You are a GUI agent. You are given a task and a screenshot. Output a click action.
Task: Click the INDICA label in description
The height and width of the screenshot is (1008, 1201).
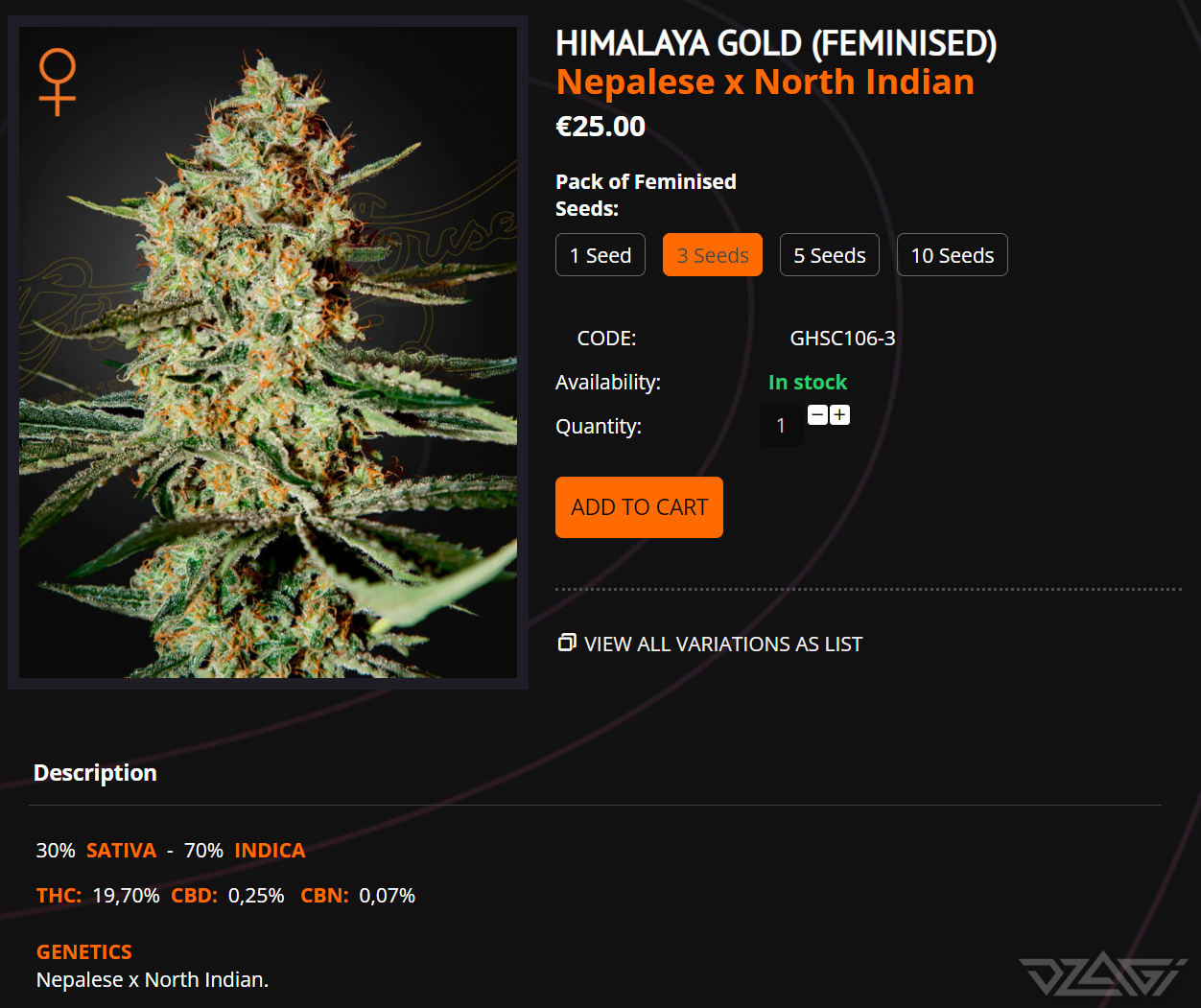point(270,851)
